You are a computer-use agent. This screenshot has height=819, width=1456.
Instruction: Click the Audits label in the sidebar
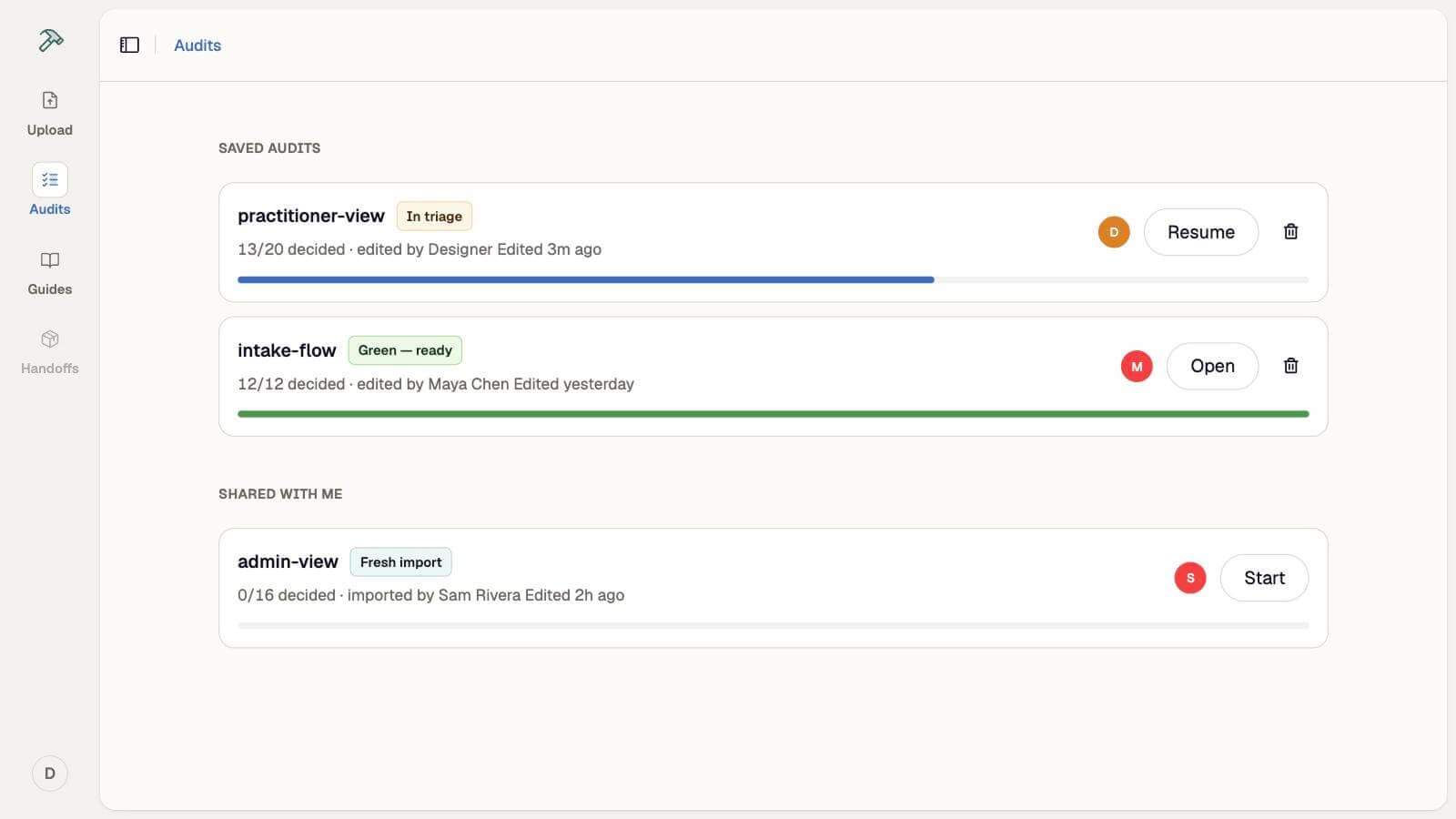[50, 209]
